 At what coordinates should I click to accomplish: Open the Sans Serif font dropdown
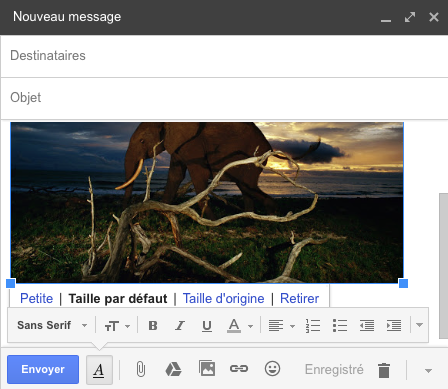[x=52, y=325]
